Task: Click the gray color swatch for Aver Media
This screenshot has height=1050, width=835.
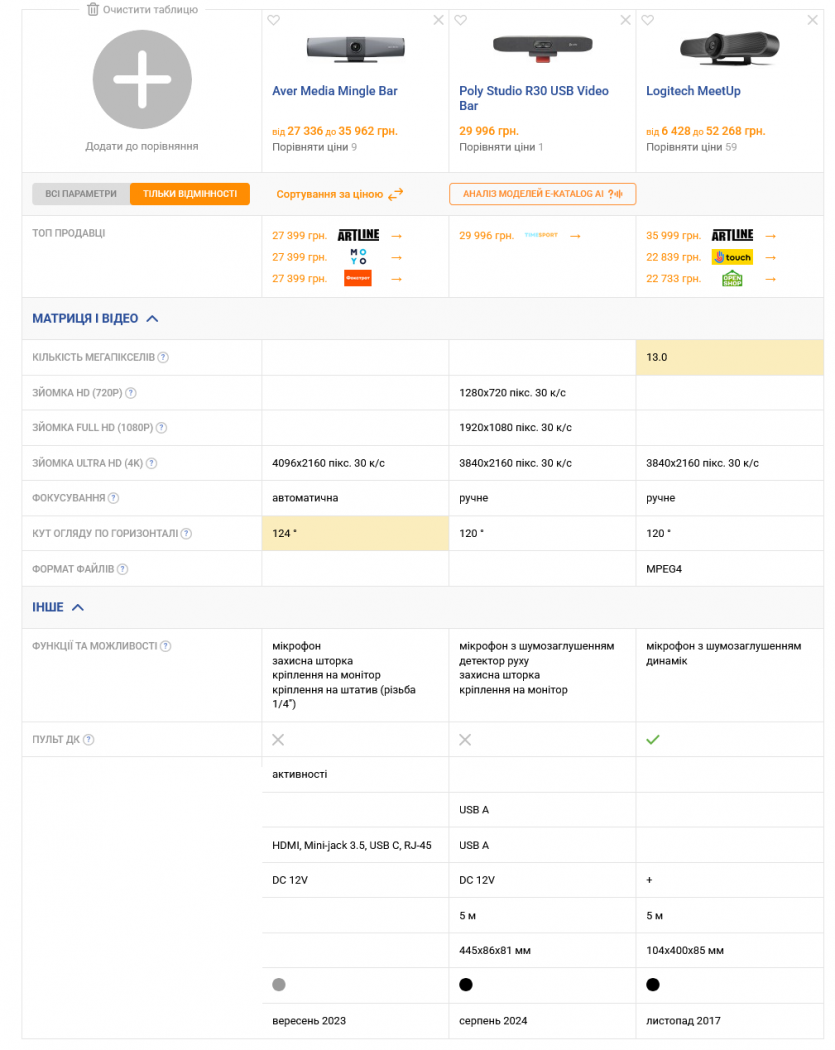Action: pos(279,985)
